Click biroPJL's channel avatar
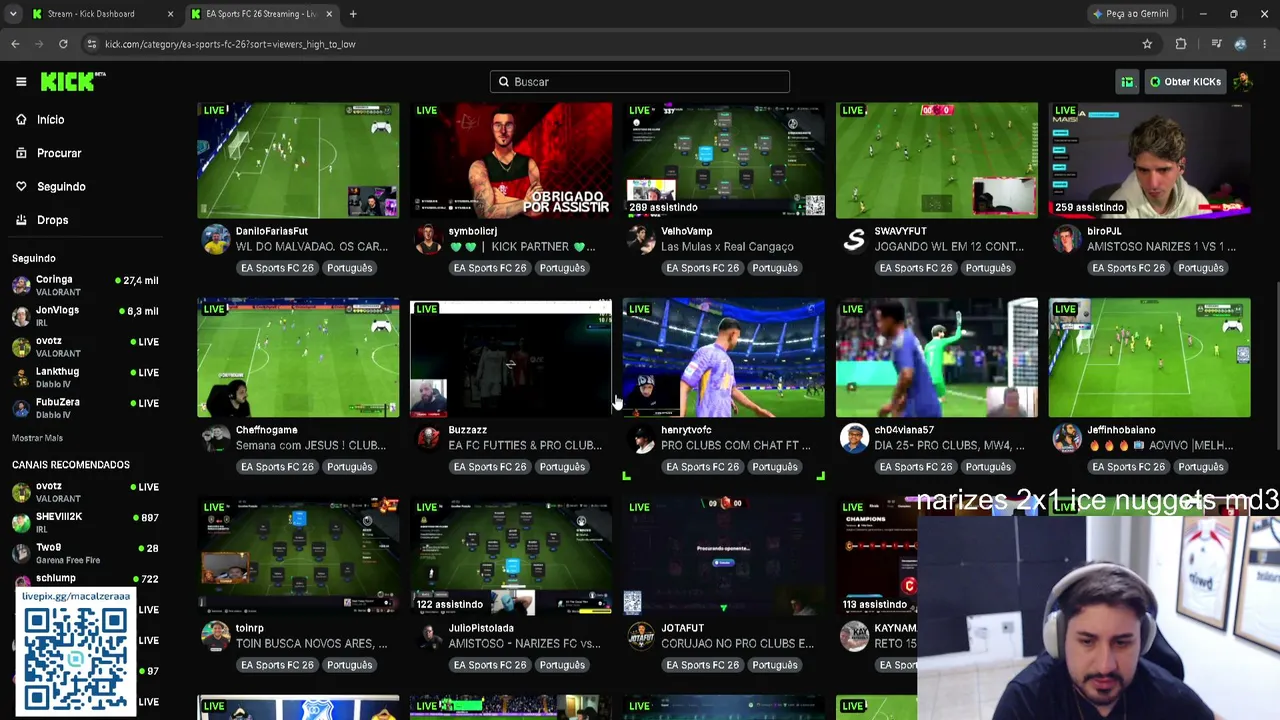 [x=1067, y=240]
